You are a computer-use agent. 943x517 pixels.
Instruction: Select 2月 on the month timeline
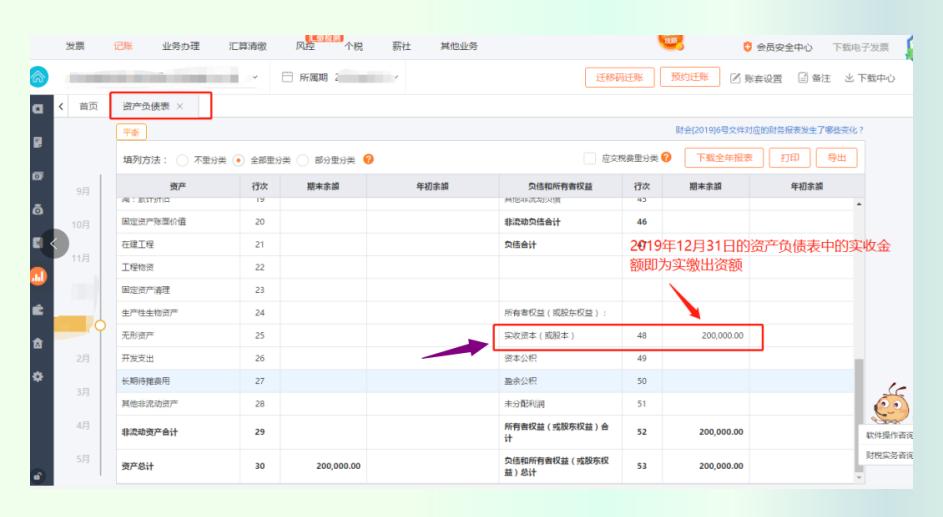82,358
